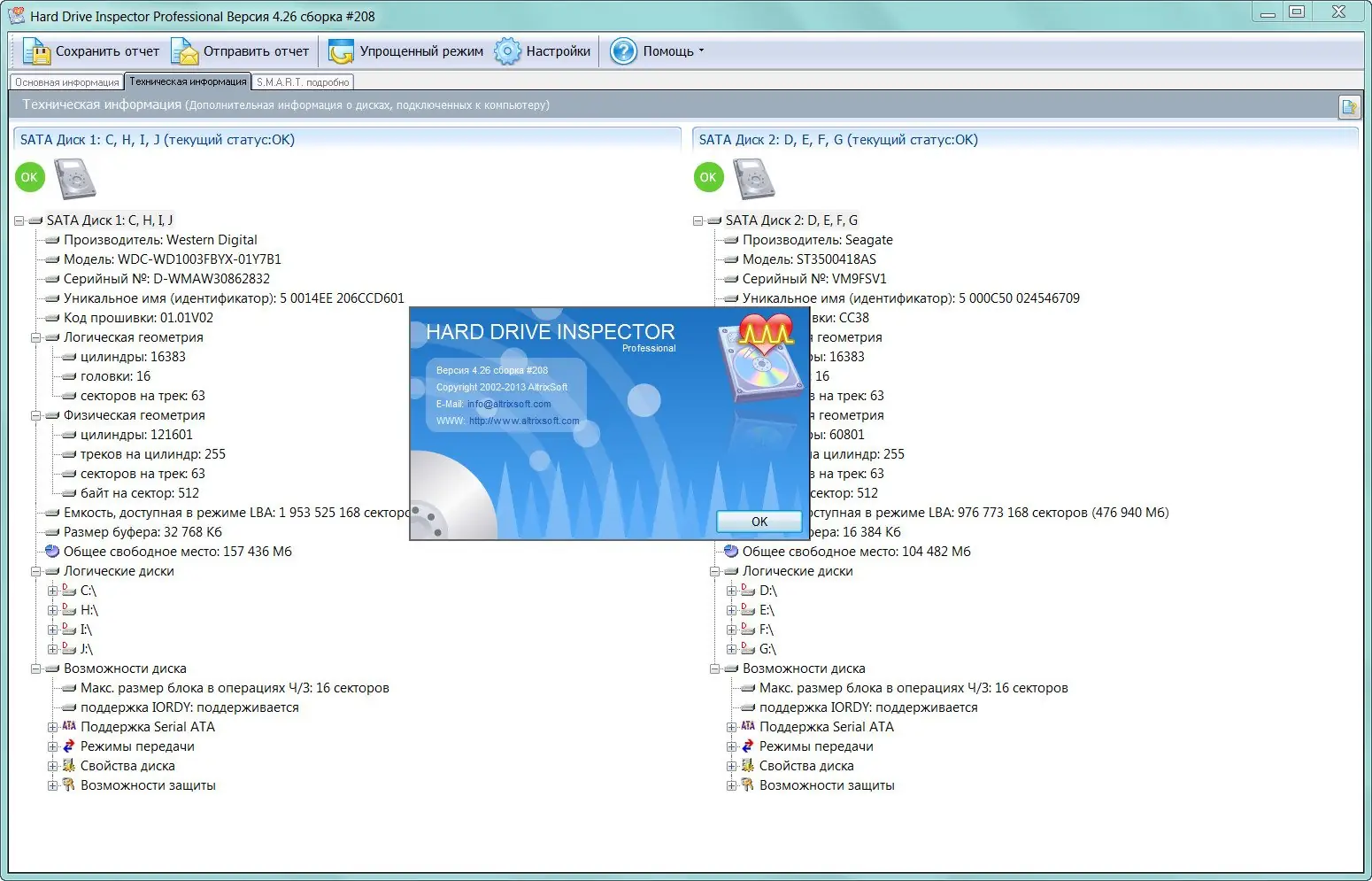Click the Simplified mode toolbar icon
Screen dimensions: 1372x881
tap(341, 51)
